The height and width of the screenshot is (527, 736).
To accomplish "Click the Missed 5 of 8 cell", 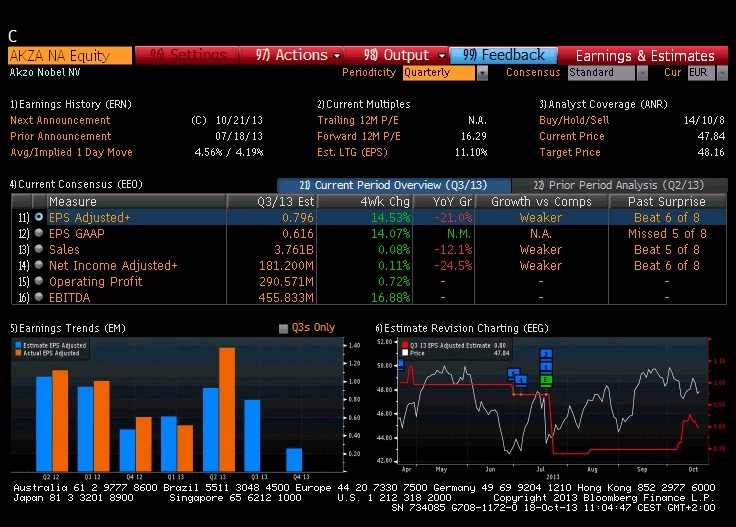I will [x=667, y=234].
